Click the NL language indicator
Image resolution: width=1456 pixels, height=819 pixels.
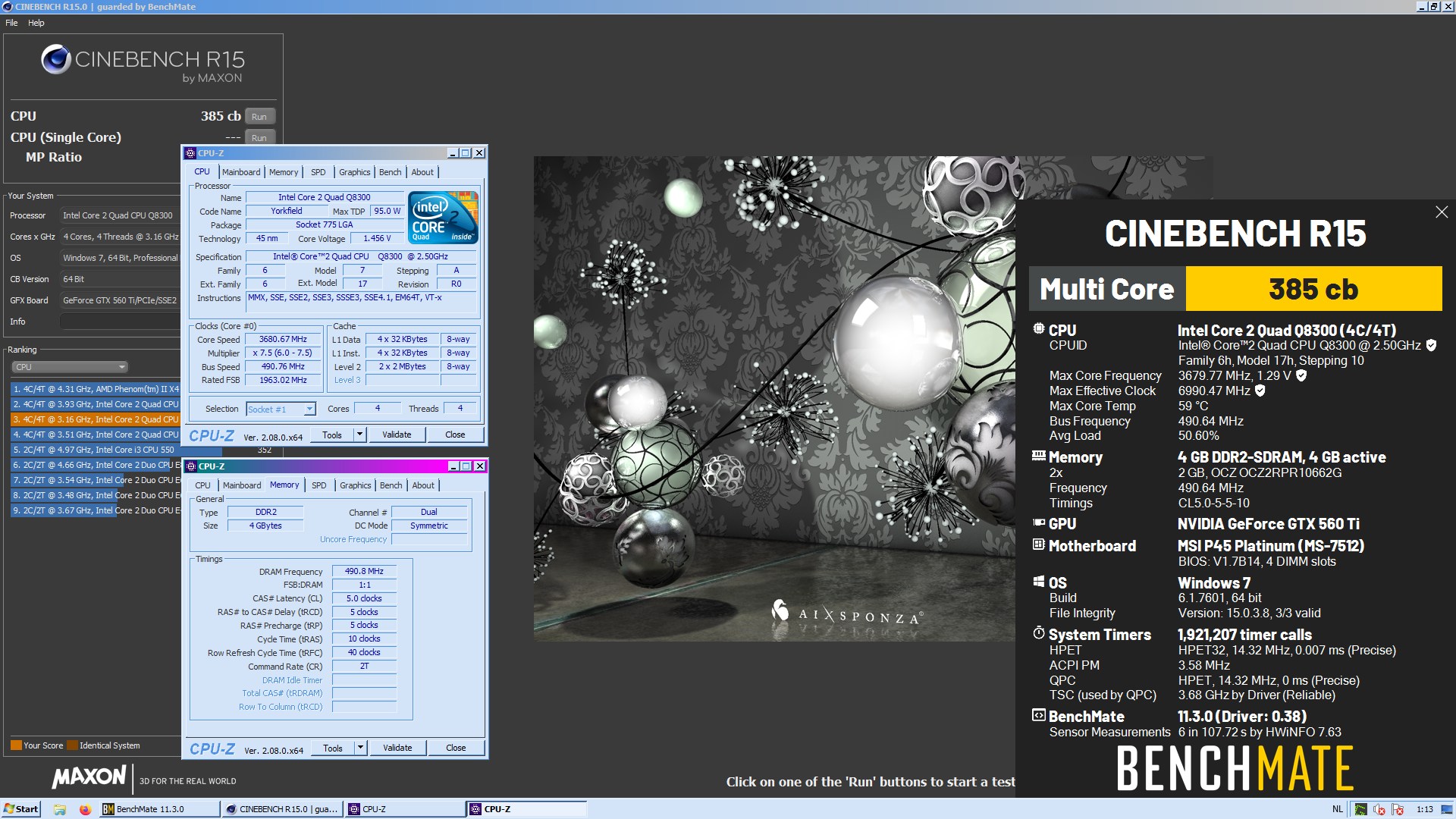[1338, 809]
